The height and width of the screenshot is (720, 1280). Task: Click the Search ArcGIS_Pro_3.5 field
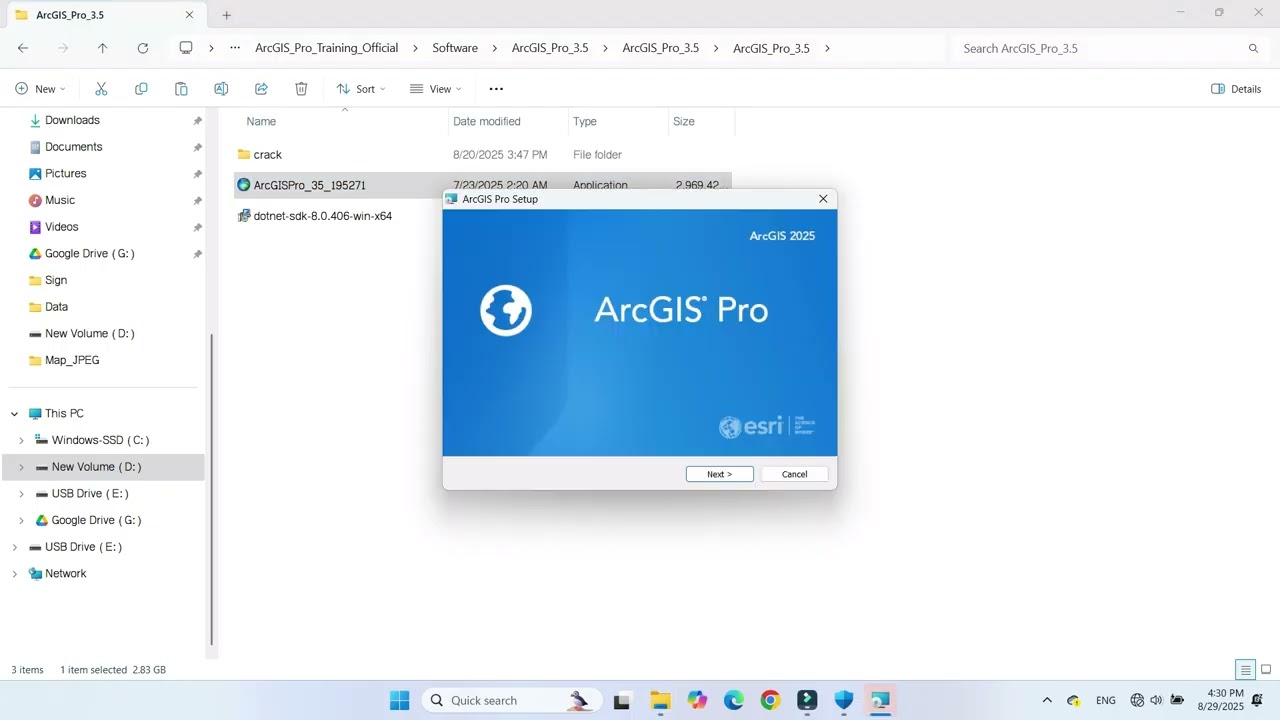pyautogui.click(x=1100, y=48)
